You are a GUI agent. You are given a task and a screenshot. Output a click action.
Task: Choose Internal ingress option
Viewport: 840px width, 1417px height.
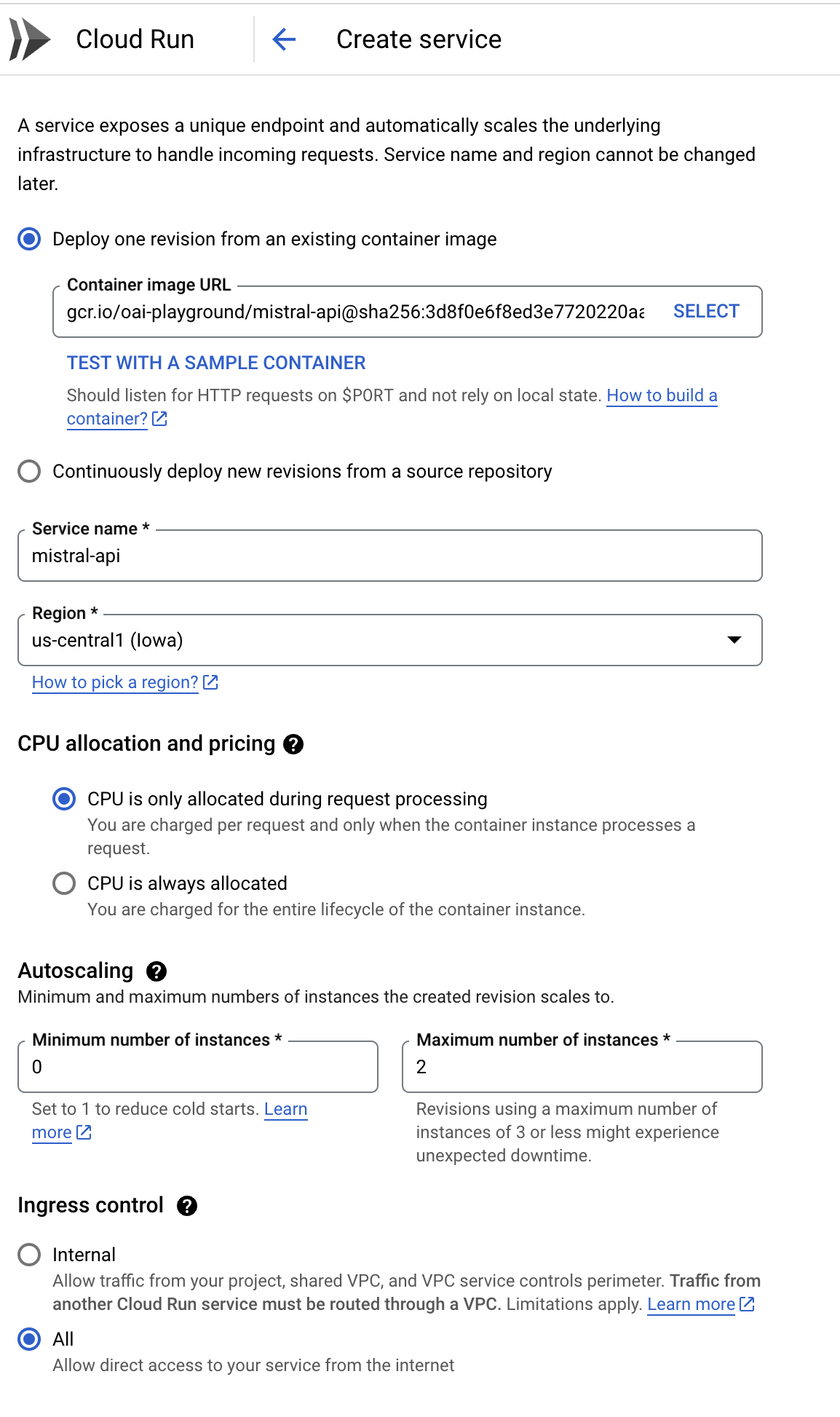click(x=28, y=1255)
